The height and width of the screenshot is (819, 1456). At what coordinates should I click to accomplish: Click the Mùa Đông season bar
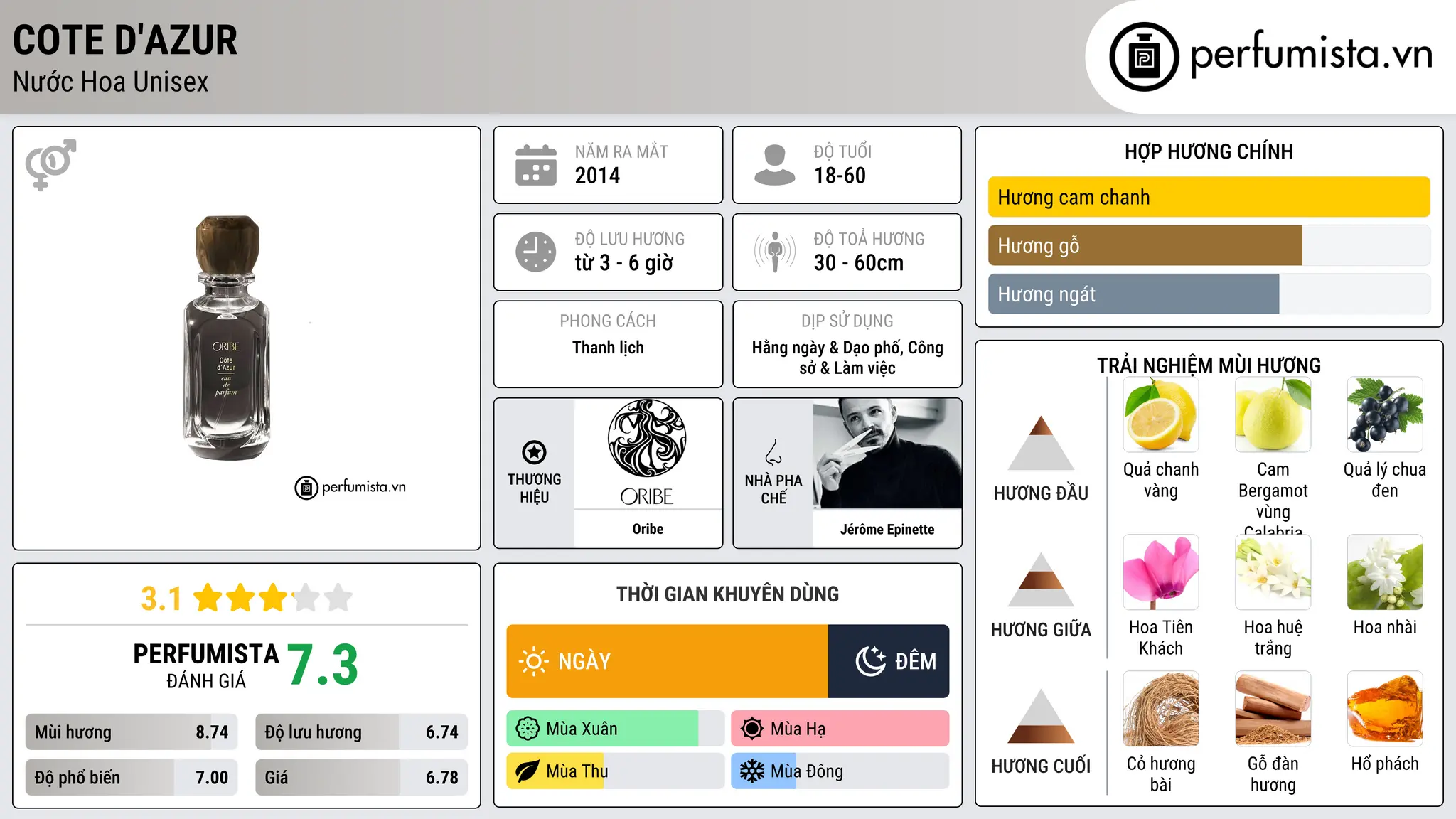coord(840,771)
